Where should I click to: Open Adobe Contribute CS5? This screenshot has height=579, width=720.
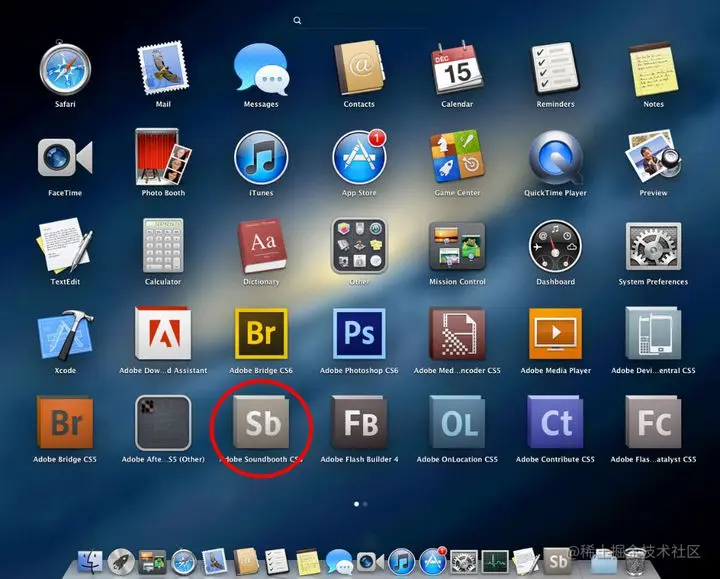[555, 422]
